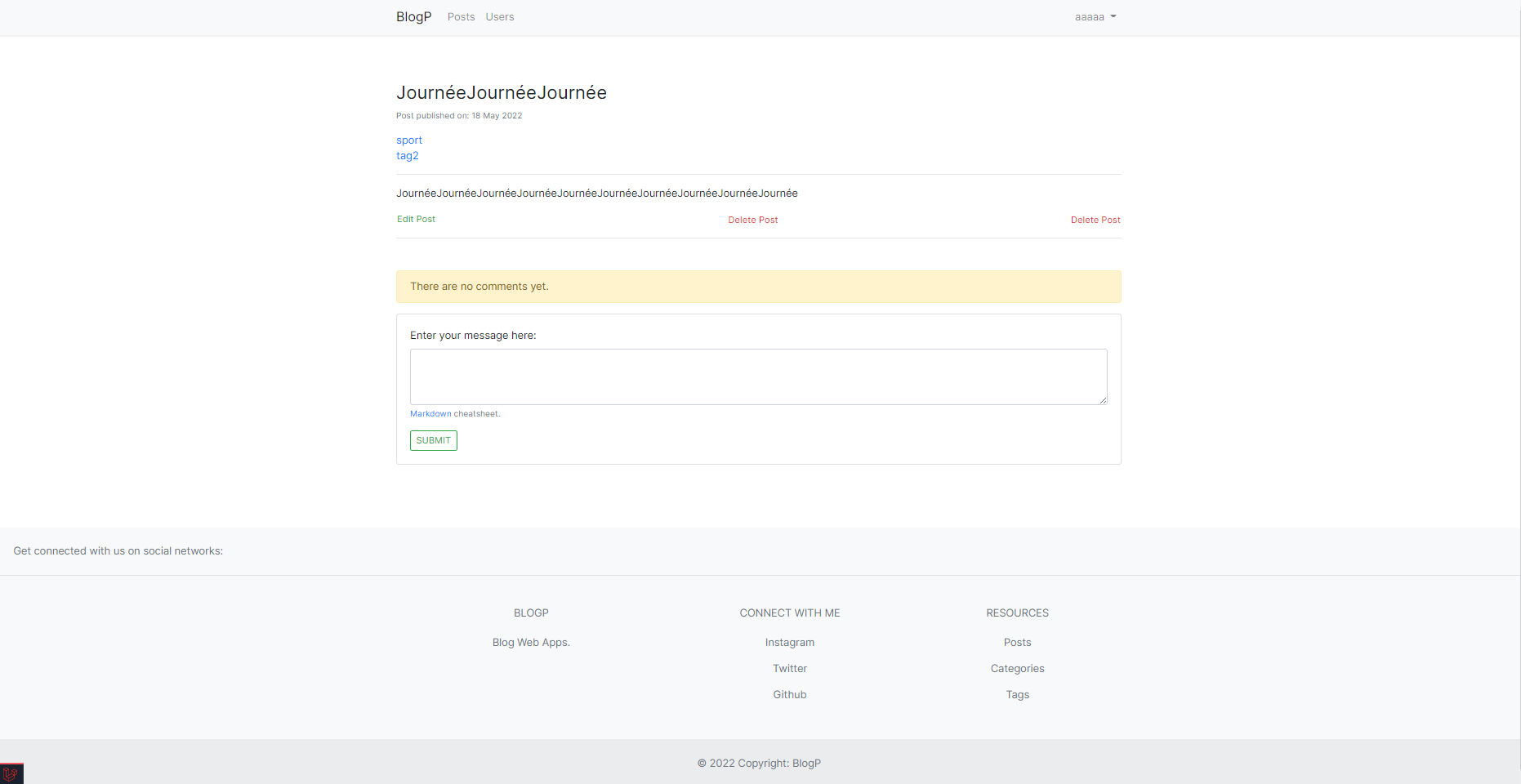Click Edit Post for this article
This screenshot has width=1521, height=784.
pyautogui.click(x=416, y=219)
